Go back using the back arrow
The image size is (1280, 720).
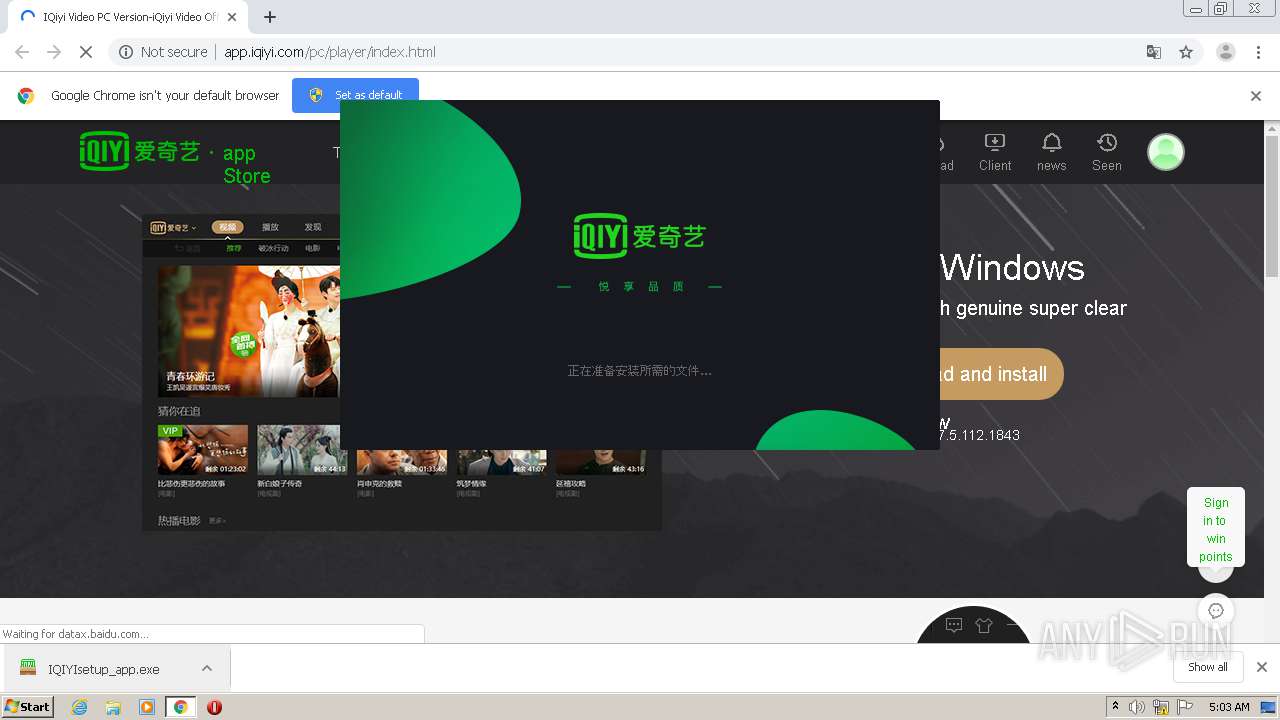22,52
